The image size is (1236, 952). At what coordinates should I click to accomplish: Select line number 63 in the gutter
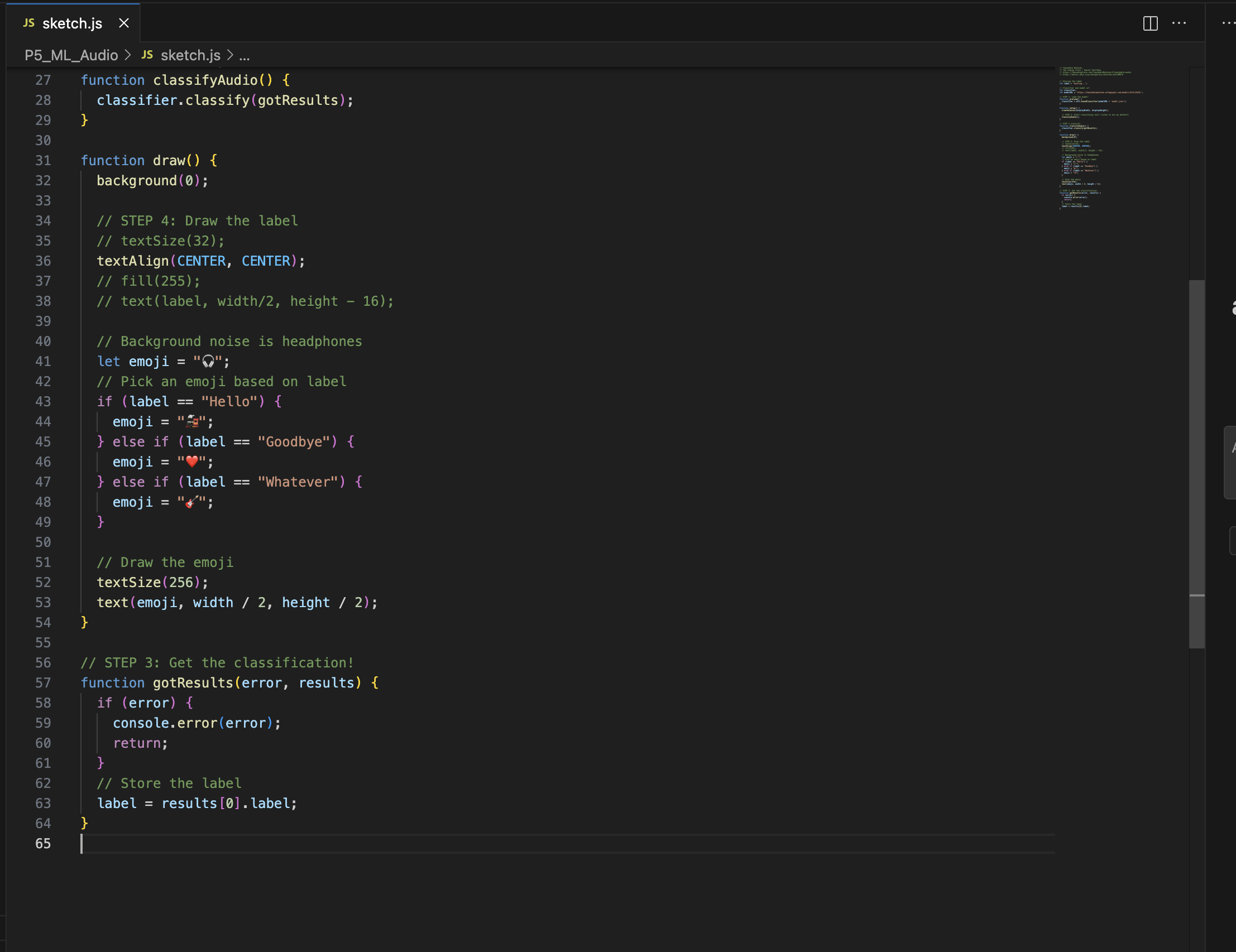click(x=43, y=803)
